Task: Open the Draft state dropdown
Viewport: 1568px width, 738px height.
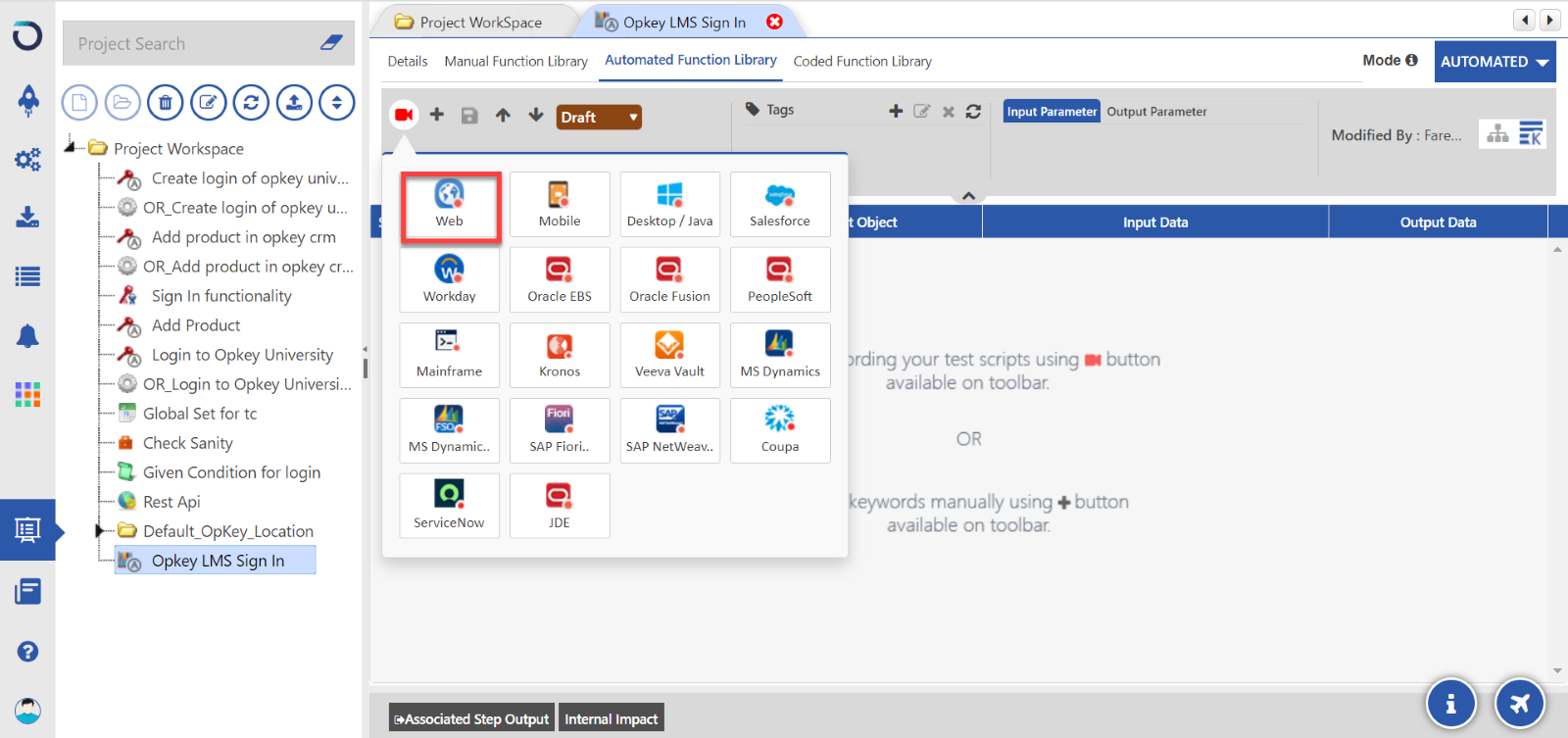Action: pos(599,117)
